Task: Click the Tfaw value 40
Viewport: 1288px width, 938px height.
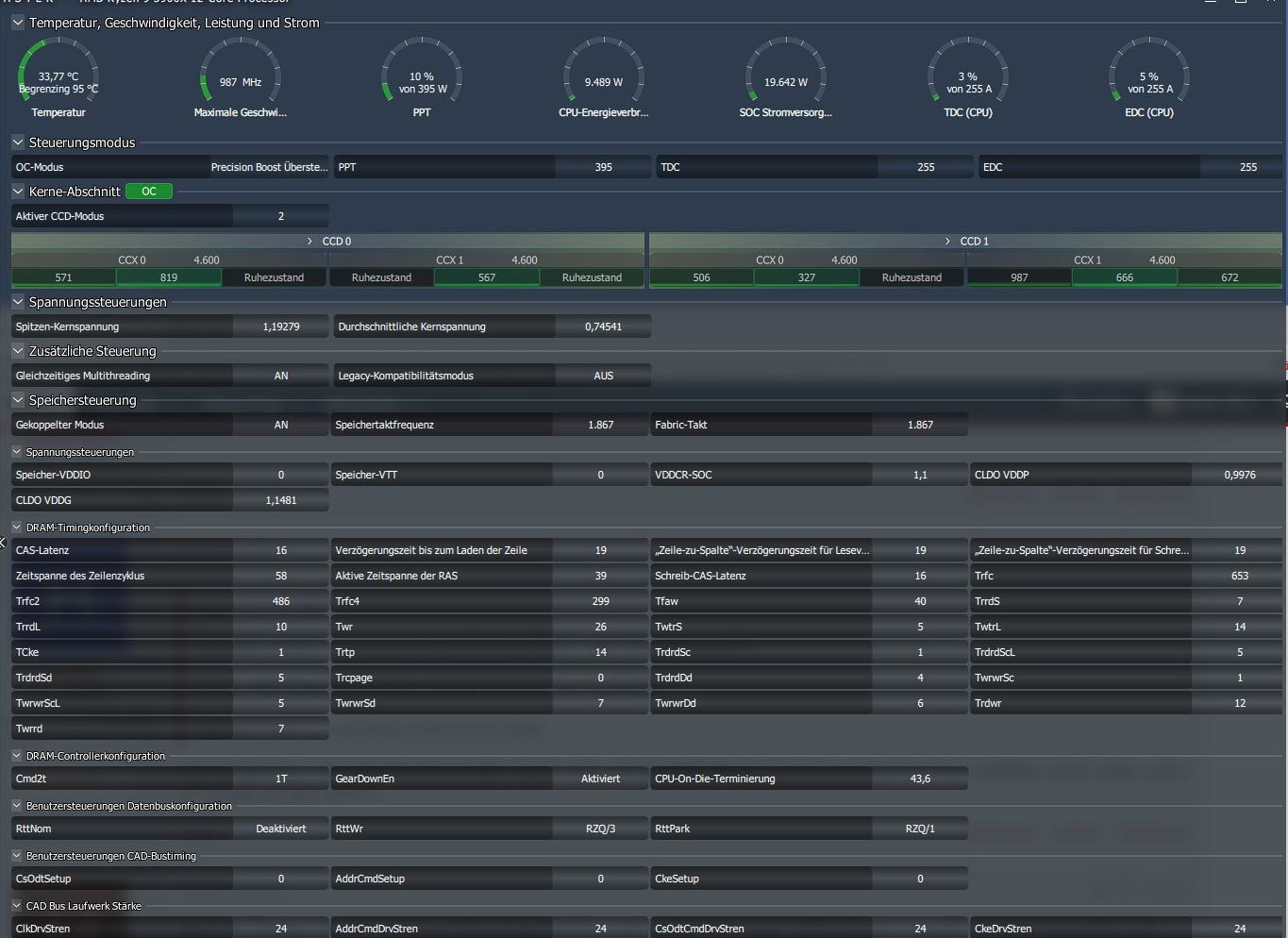Action: [920, 601]
